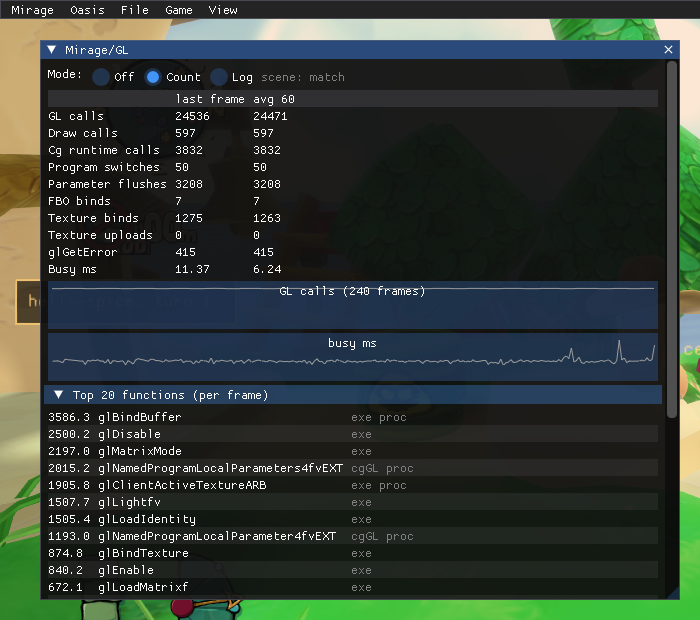Viewport: 700px width, 620px height.
Task: Click the 11.37 busy ms value
Action: pyautogui.click(x=192, y=269)
